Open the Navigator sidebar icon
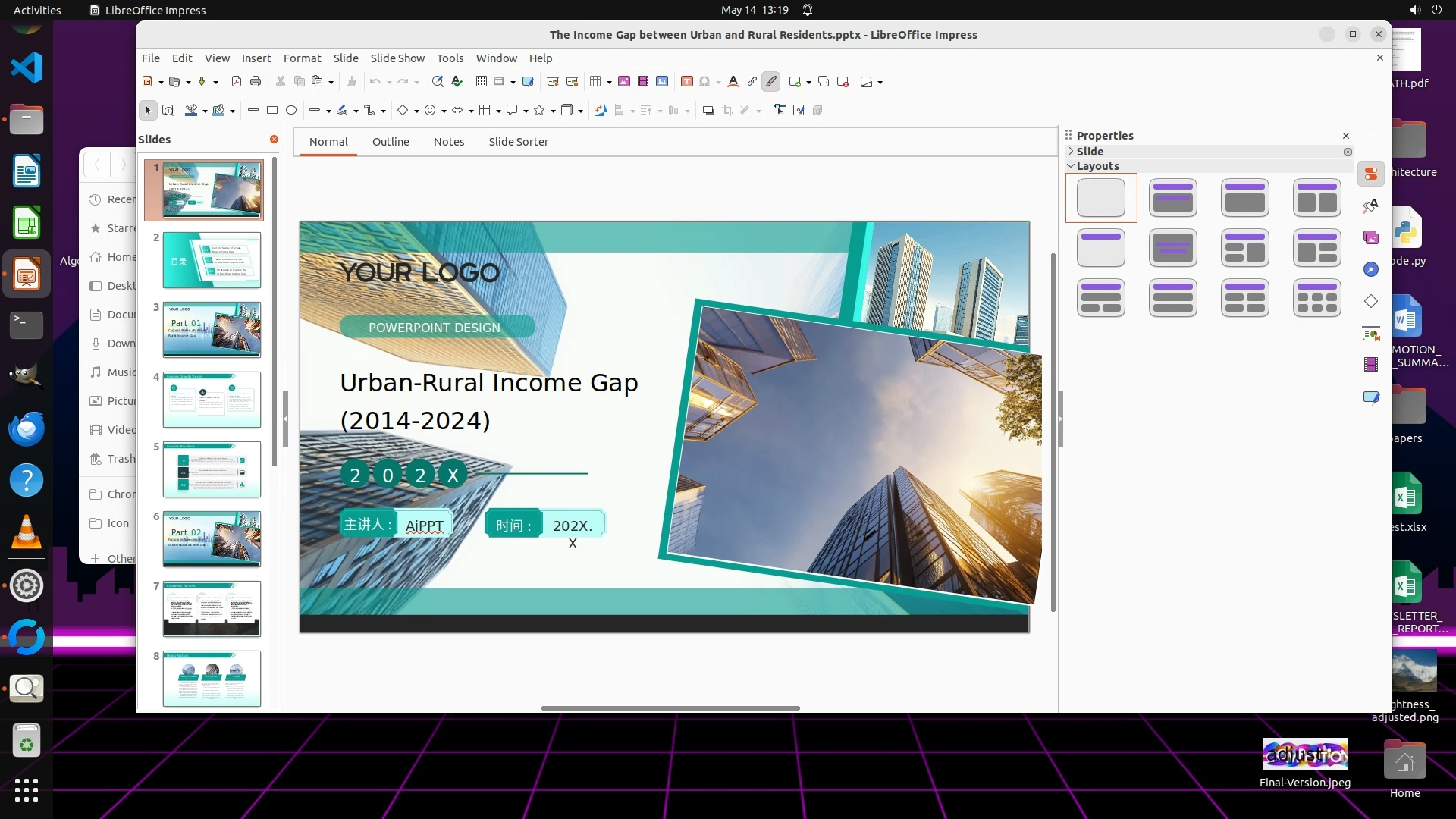Screen dimensions: 1456x819 click(x=1370, y=270)
